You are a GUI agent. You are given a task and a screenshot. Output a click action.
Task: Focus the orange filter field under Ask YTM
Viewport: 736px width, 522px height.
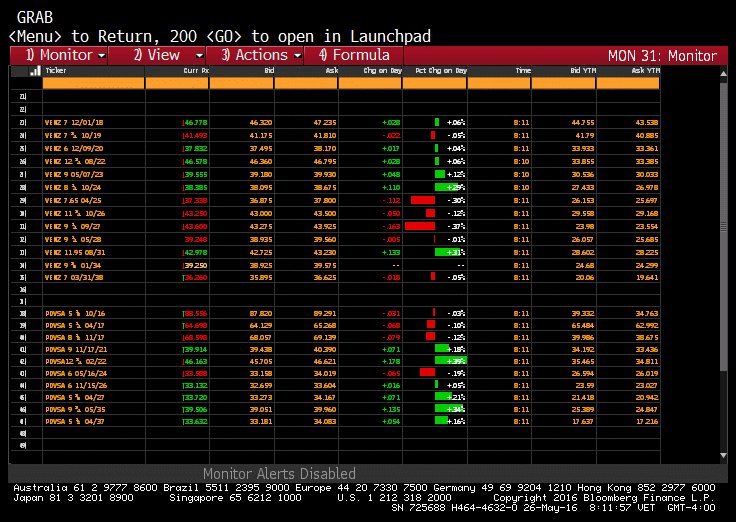(628, 84)
